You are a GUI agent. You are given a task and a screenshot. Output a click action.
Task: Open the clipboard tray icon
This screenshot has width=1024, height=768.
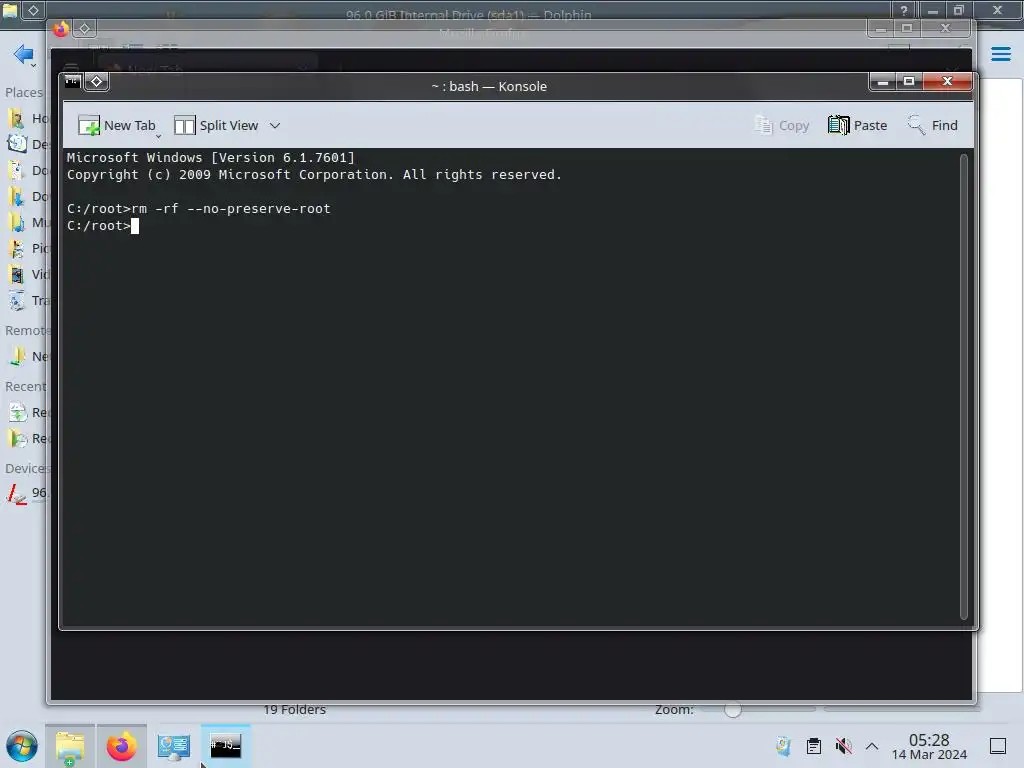click(x=814, y=746)
